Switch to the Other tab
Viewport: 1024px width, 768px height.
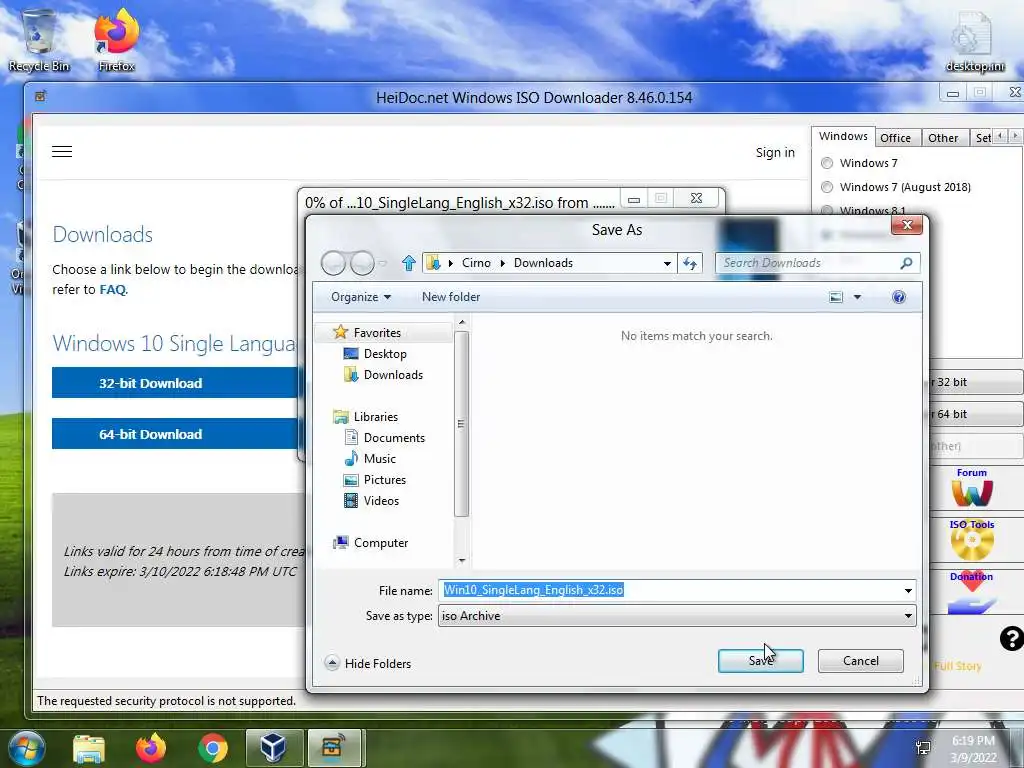943,138
